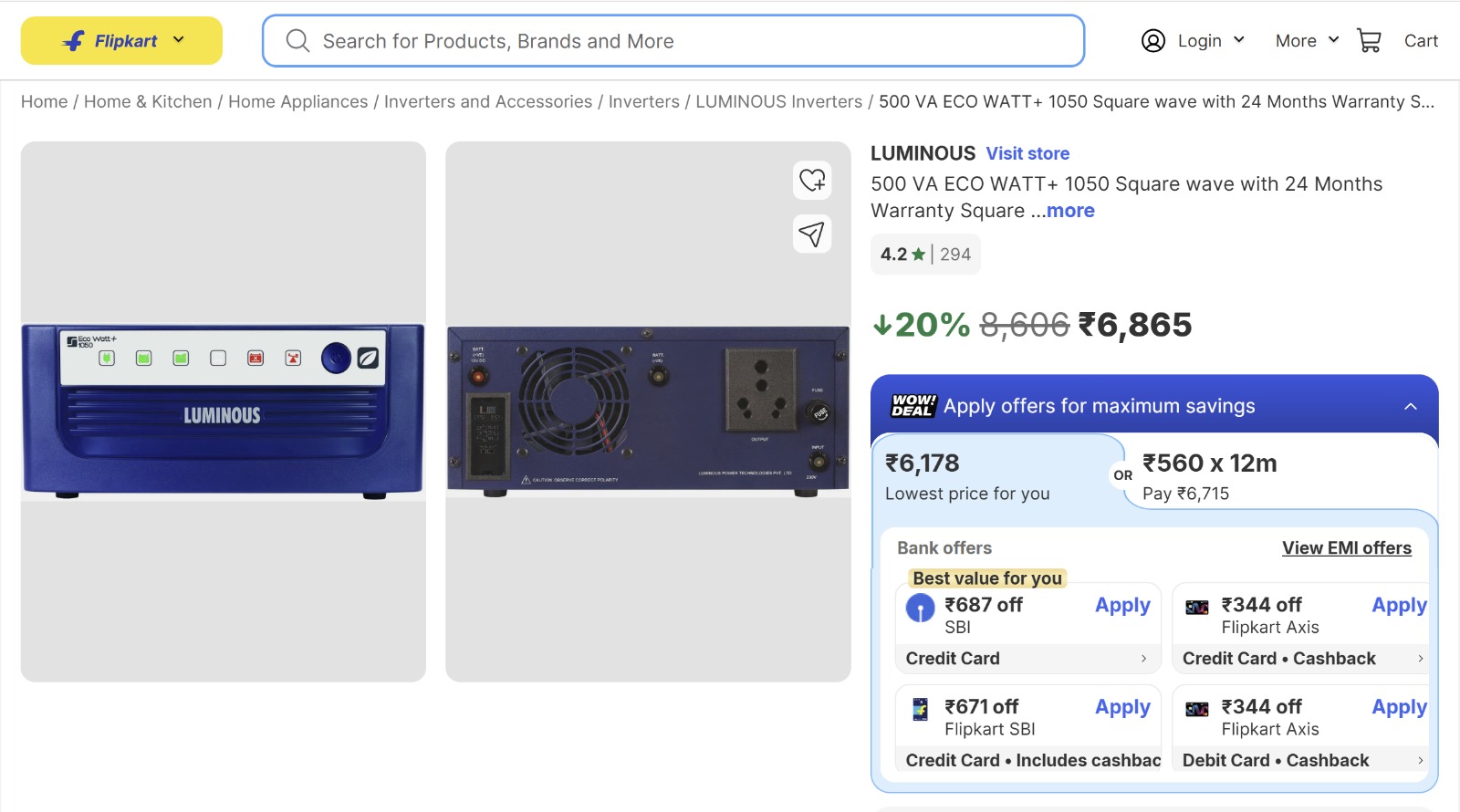The width and height of the screenshot is (1460, 812).
Task: Add product to wishlist heart icon
Action: tap(812, 180)
